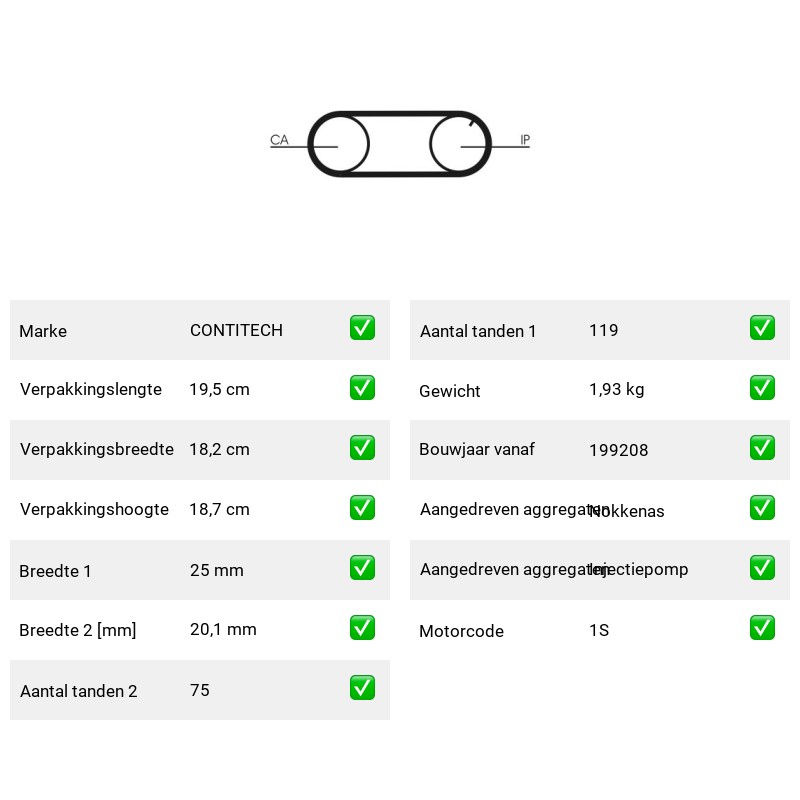This screenshot has width=800, height=800.
Task: Select the 119 teeth count value
Action: pos(604,330)
